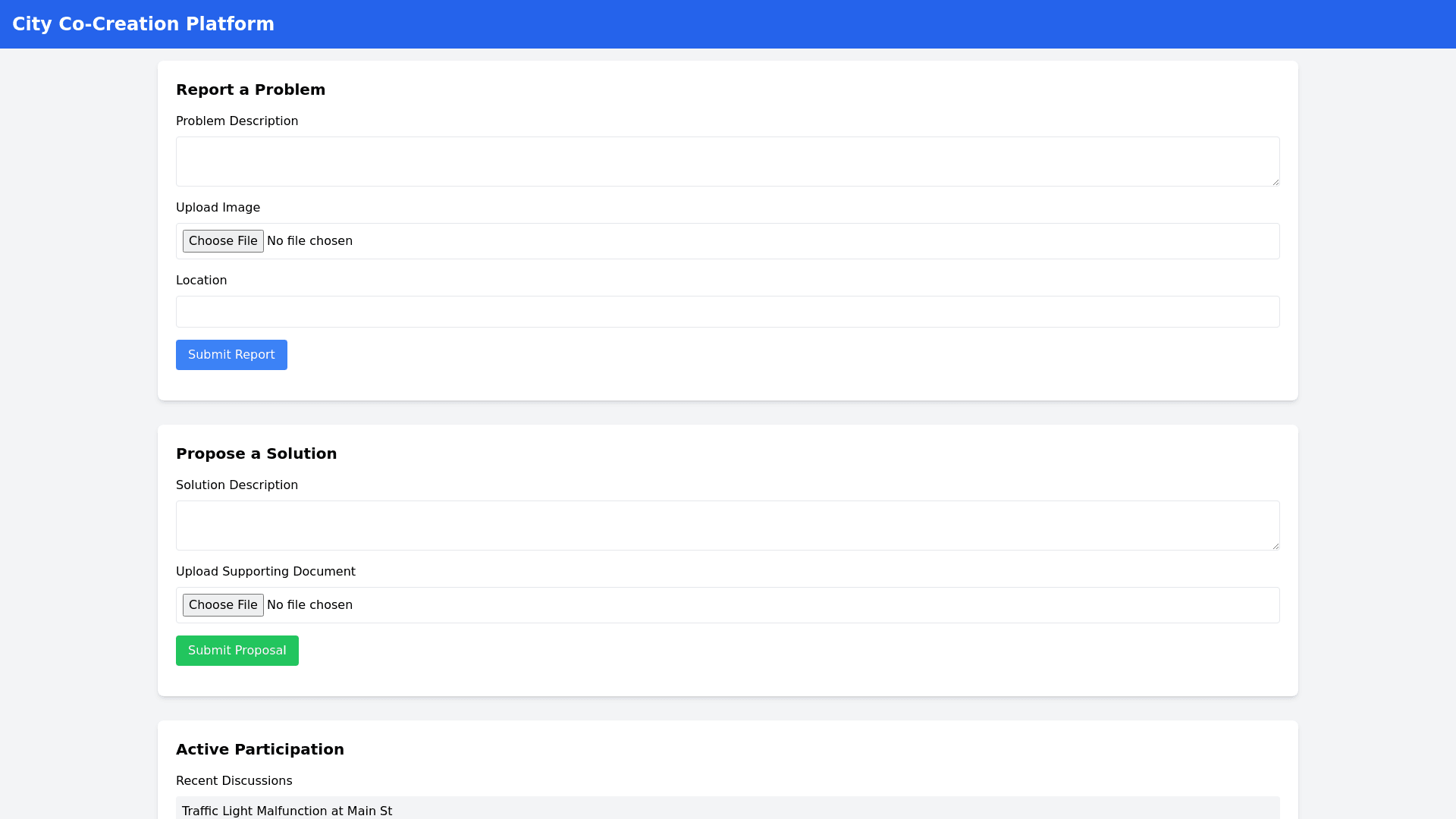Screen dimensions: 1456x819
Task: Click the Submit Proposal button
Action: (x=237, y=650)
